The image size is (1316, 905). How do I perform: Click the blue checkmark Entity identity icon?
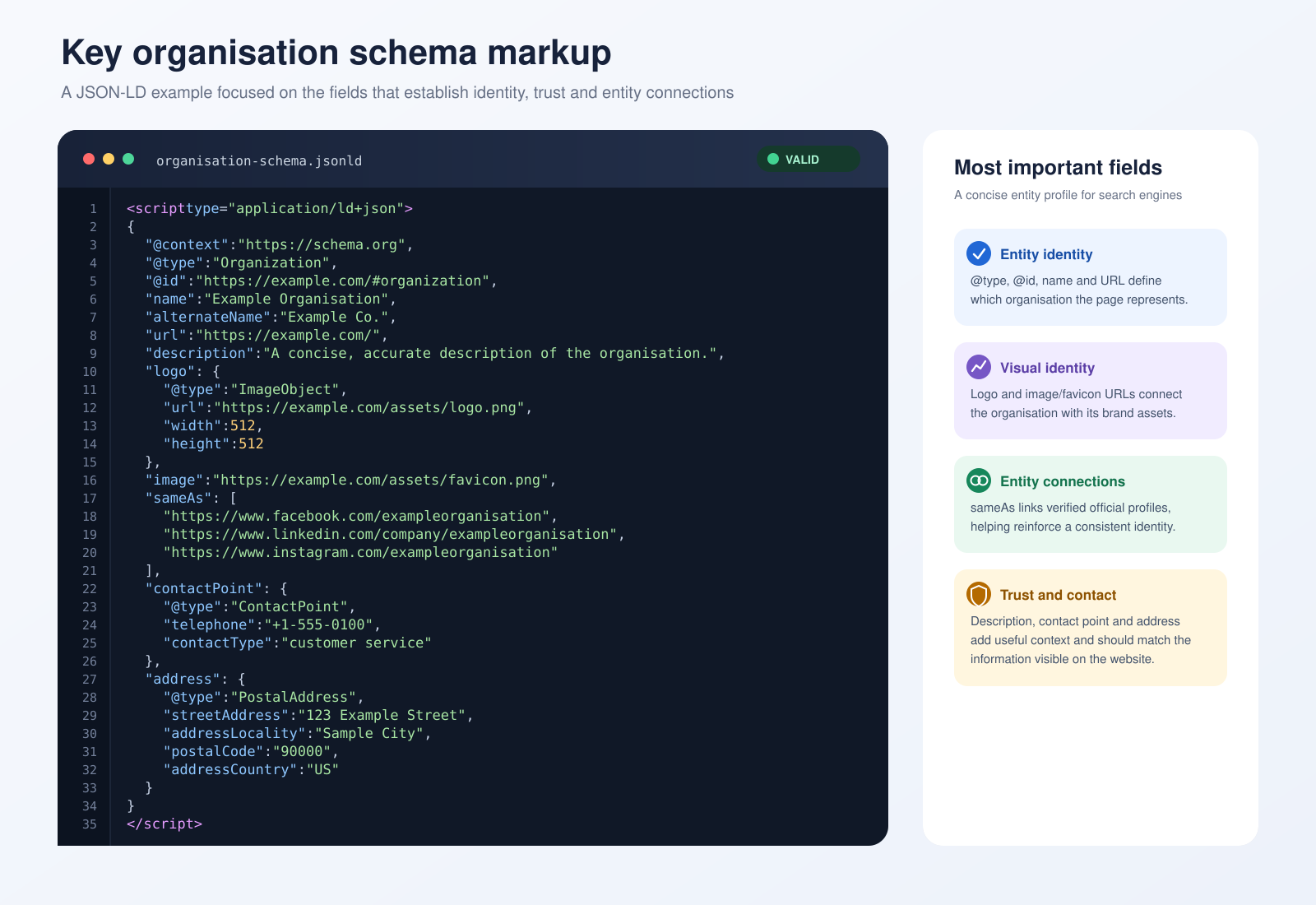pyautogui.click(x=979, y=253)
